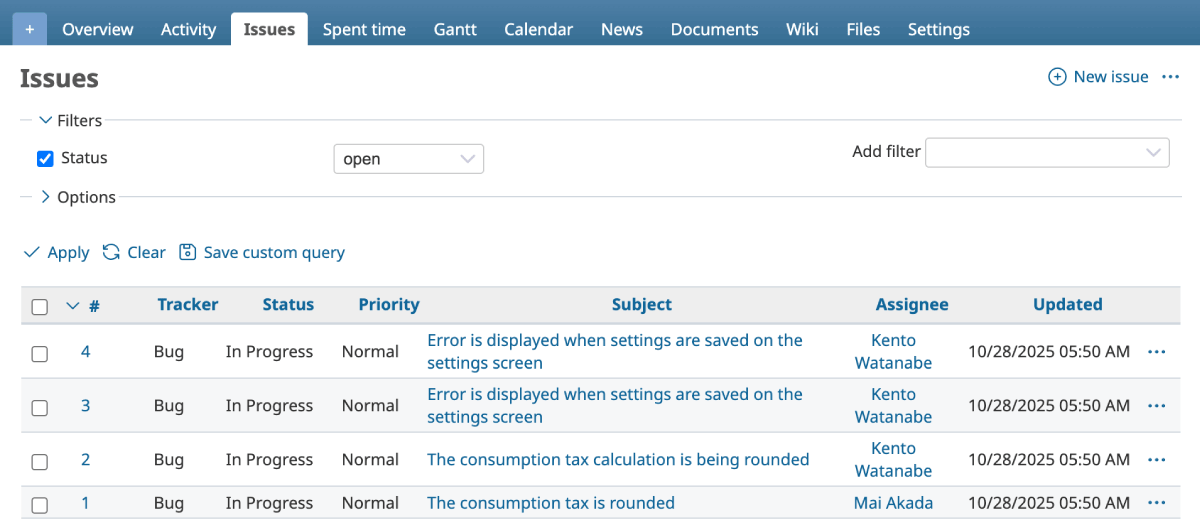
Task: Sort issues by the Updated column header
Action: (x=1067, y=305)
